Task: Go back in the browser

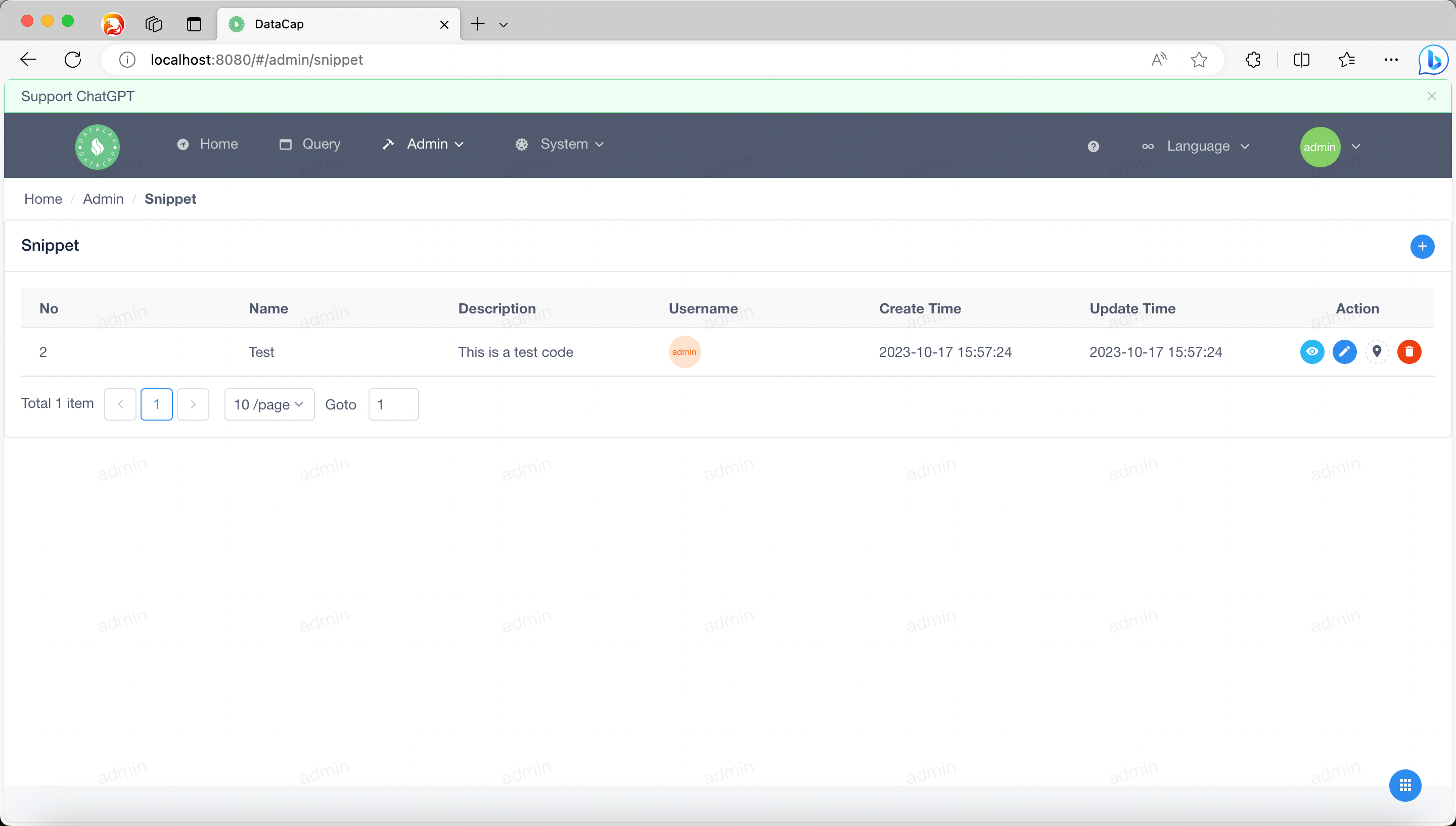Action: pos(28,60)
